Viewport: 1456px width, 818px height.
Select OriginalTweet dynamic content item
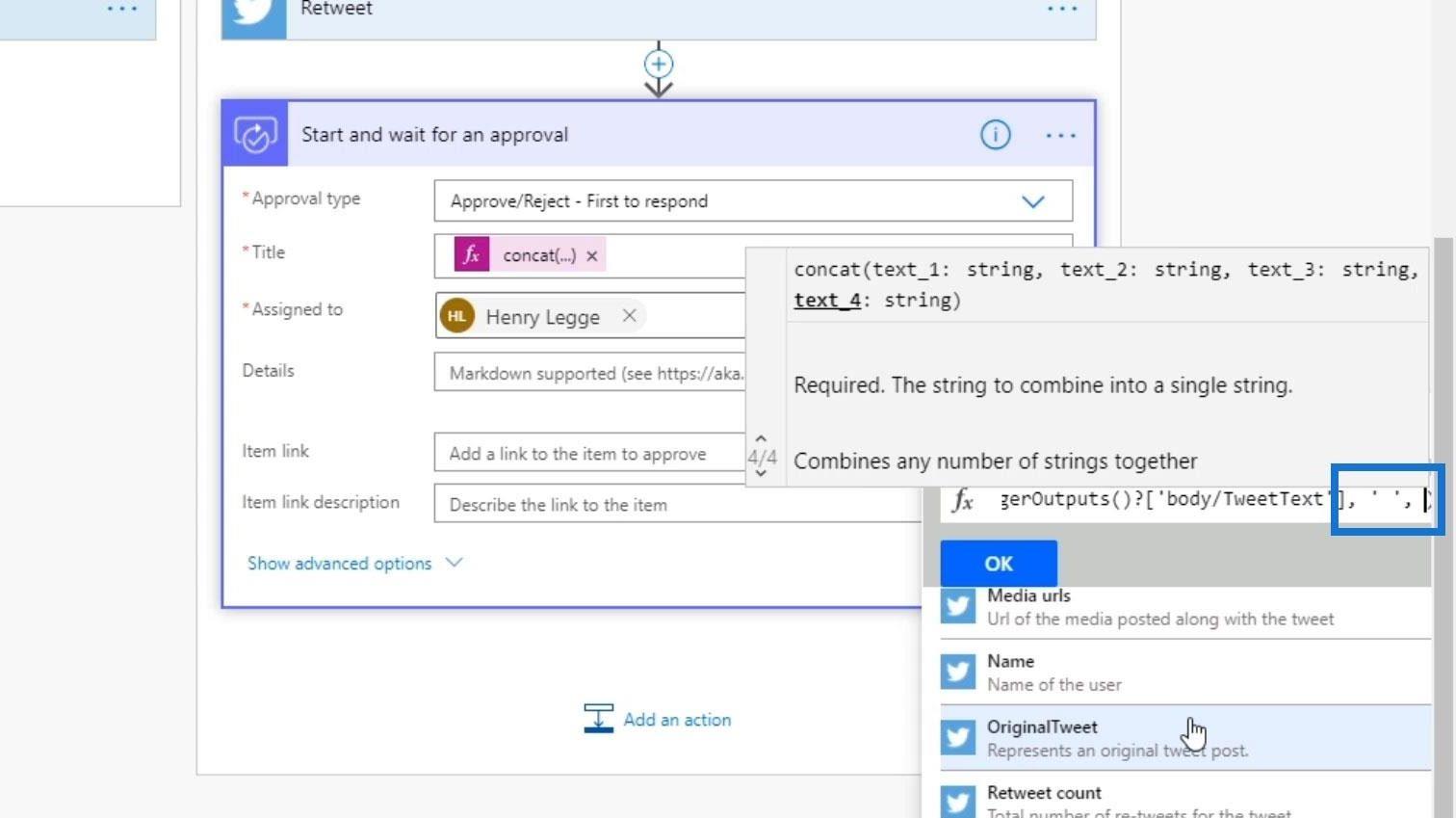[1185, 738]
